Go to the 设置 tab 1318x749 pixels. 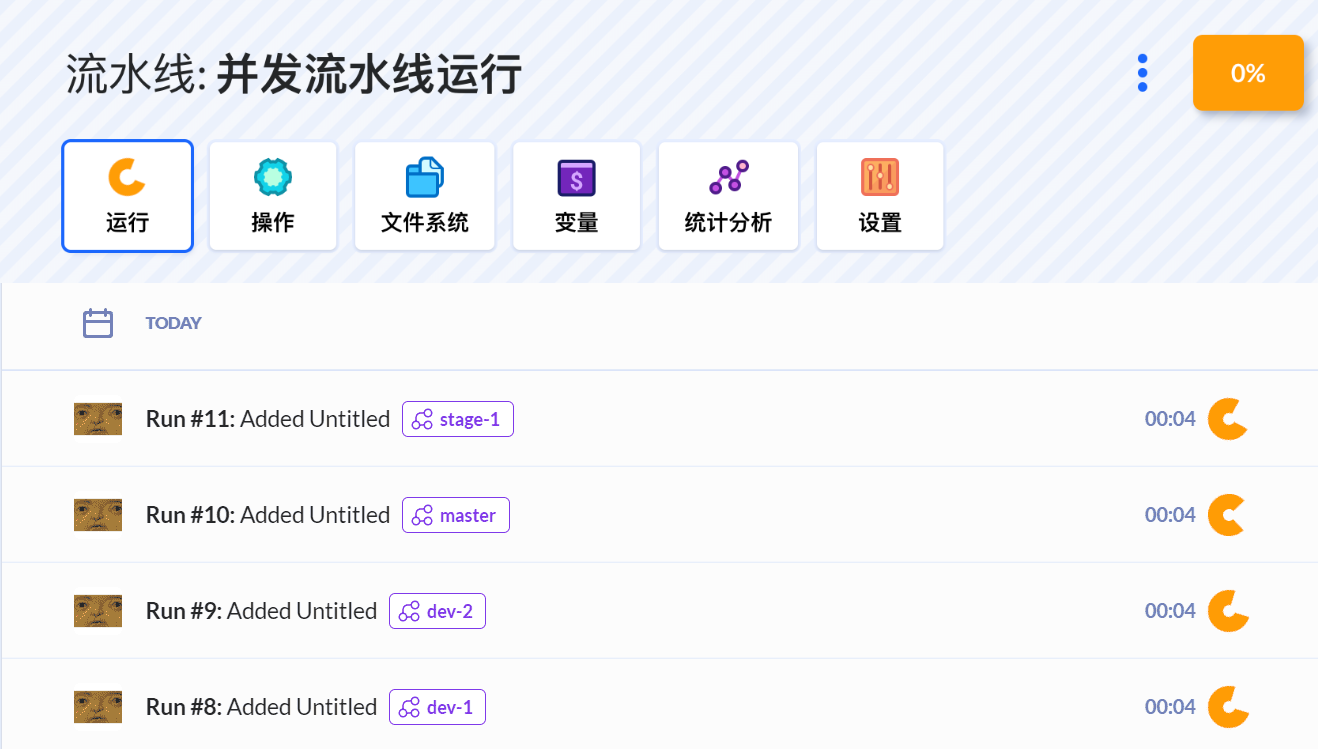click(880, 196)
